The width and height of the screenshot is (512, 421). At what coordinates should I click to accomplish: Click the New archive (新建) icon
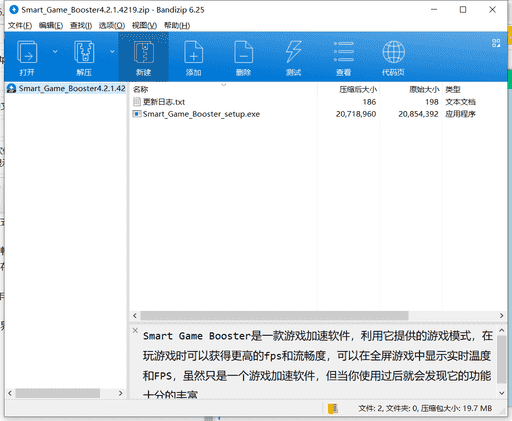(144, 52)
